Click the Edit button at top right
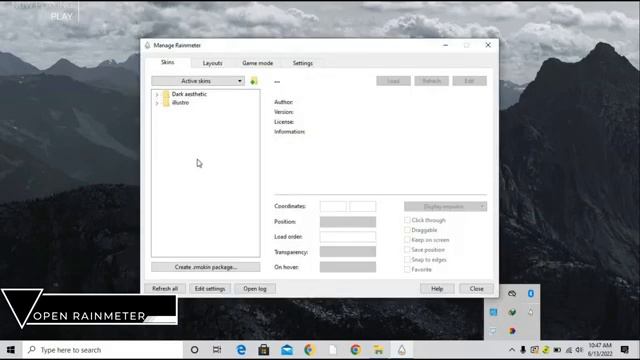The width and height of the screenshot is (640, 360). pos(469,81)
